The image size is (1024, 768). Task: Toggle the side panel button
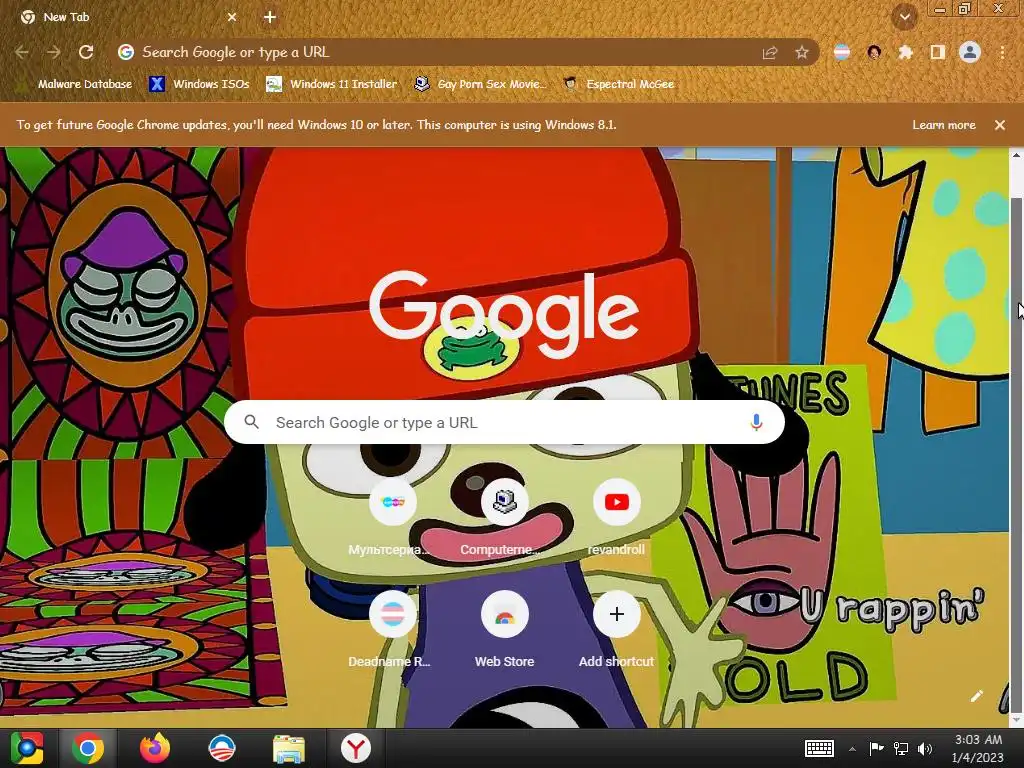tap(938, 52)
